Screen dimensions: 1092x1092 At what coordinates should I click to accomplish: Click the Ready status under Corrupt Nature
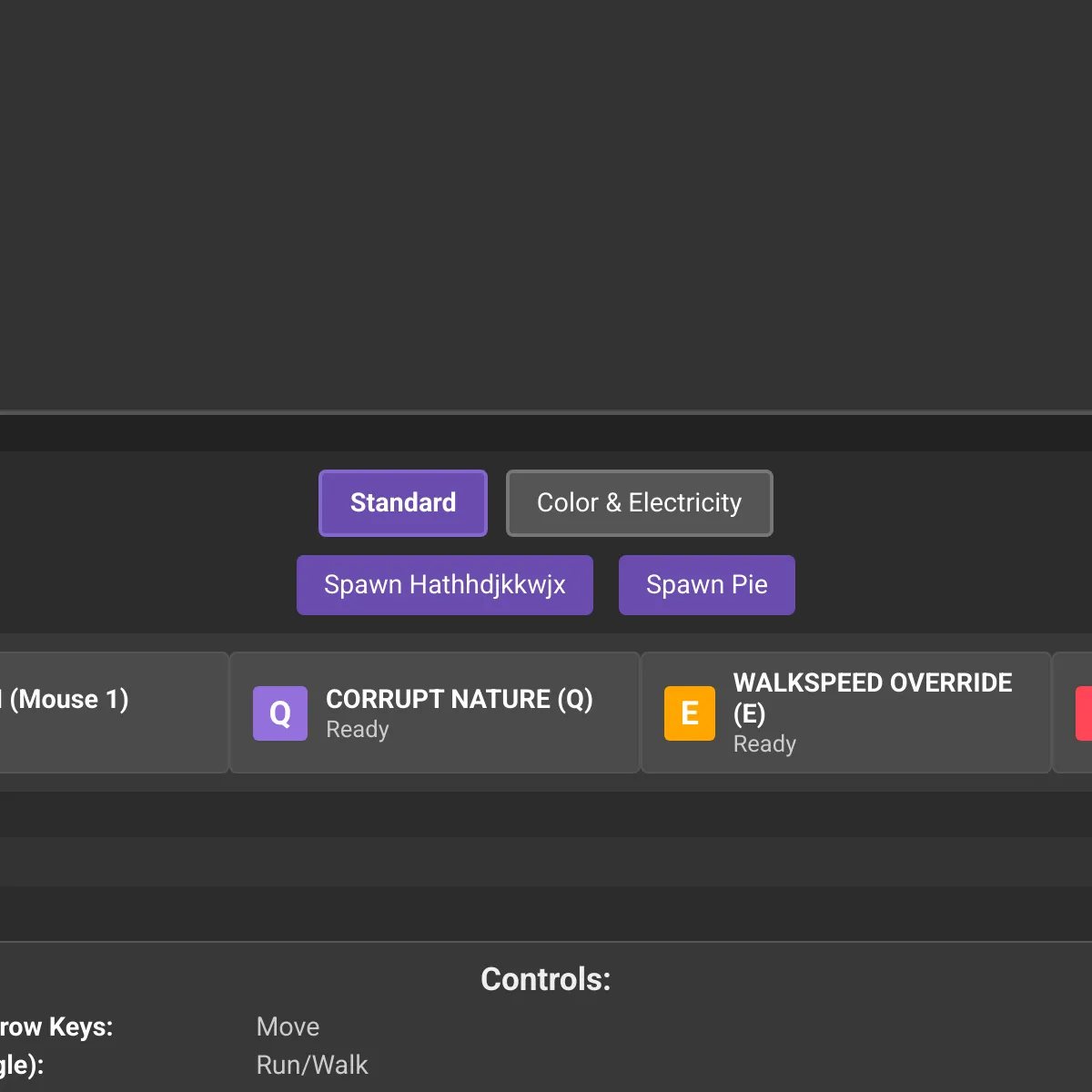(x=358, y=730)
